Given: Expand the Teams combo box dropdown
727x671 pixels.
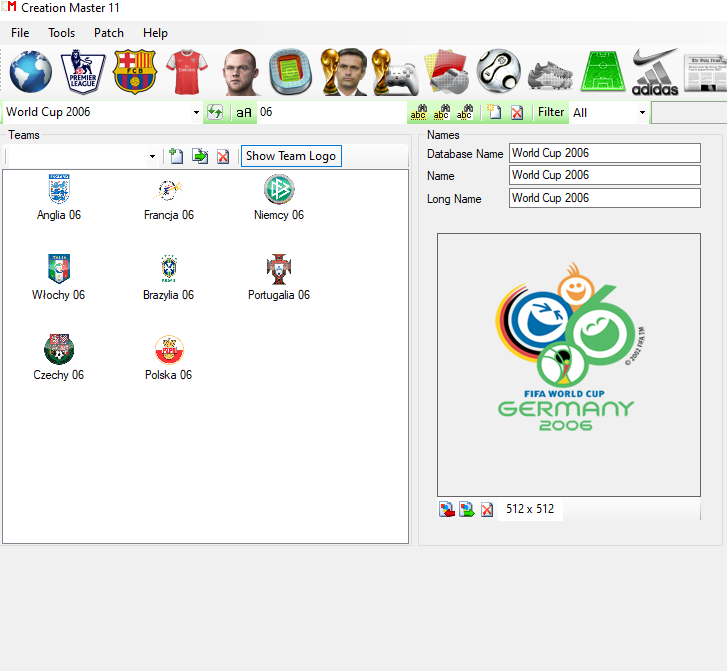Looking at the screenshot, I should point(152,157).
